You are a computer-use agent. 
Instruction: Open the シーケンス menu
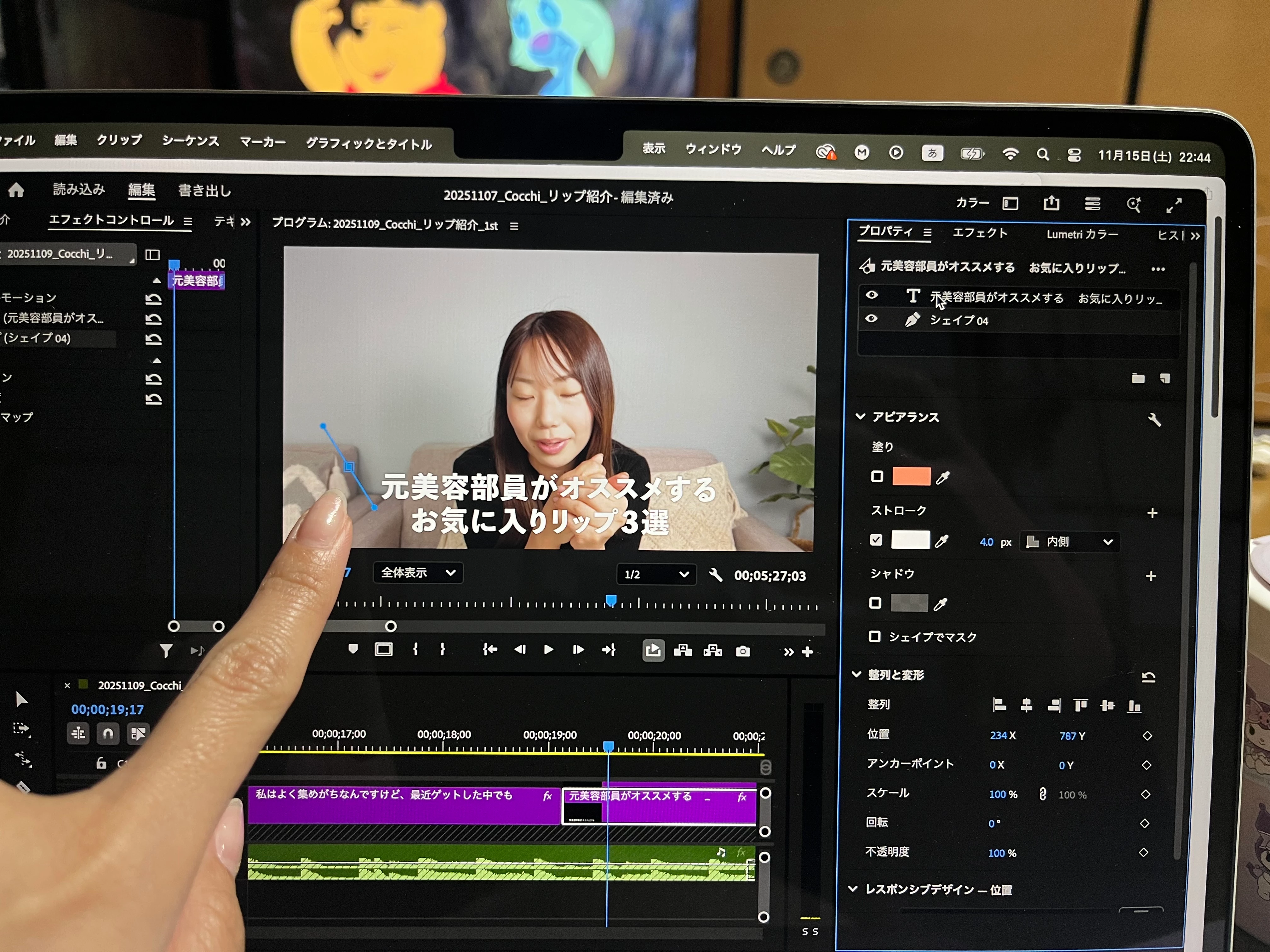[190, 141]
